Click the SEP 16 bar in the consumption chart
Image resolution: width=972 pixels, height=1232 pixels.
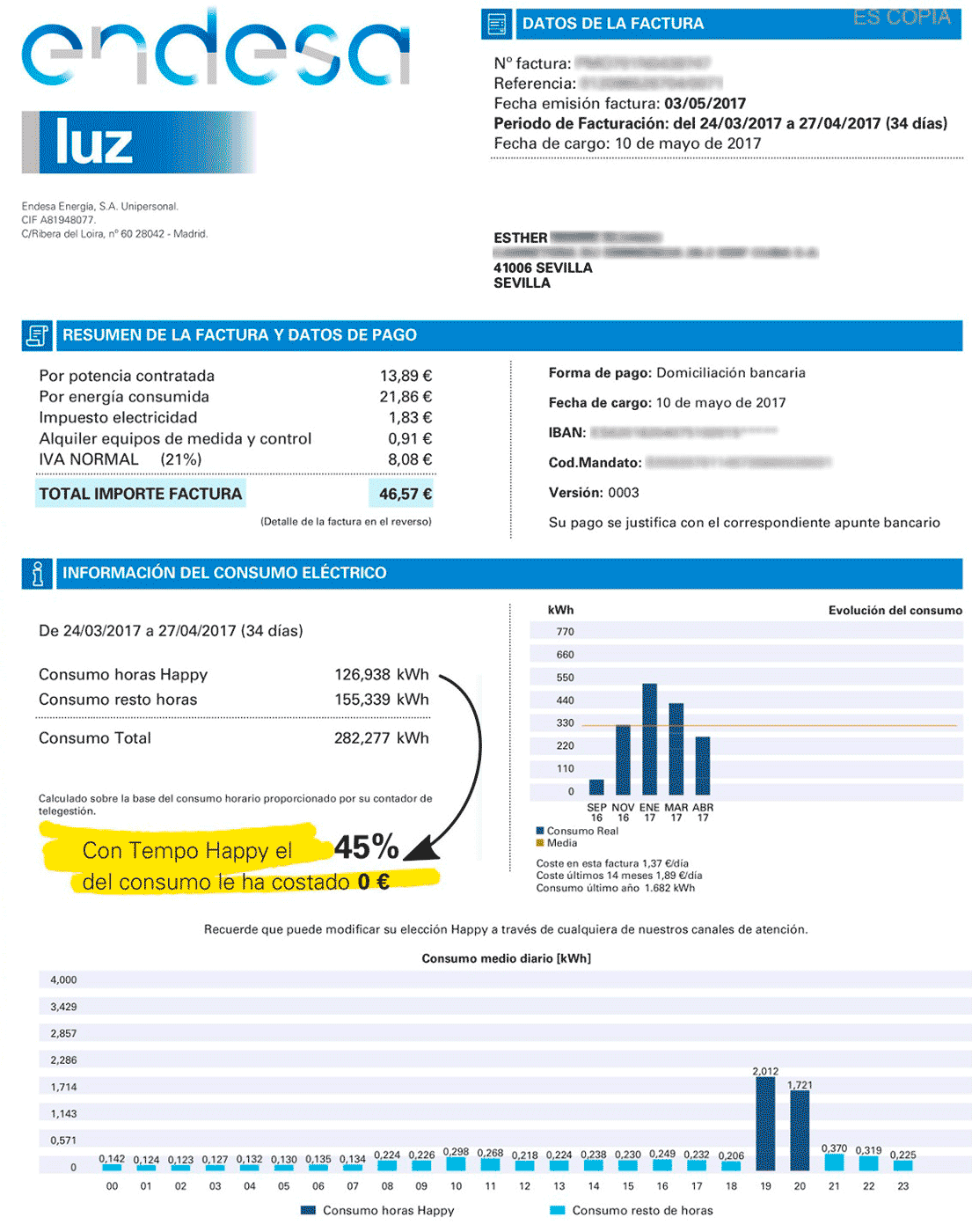point(596,788)
